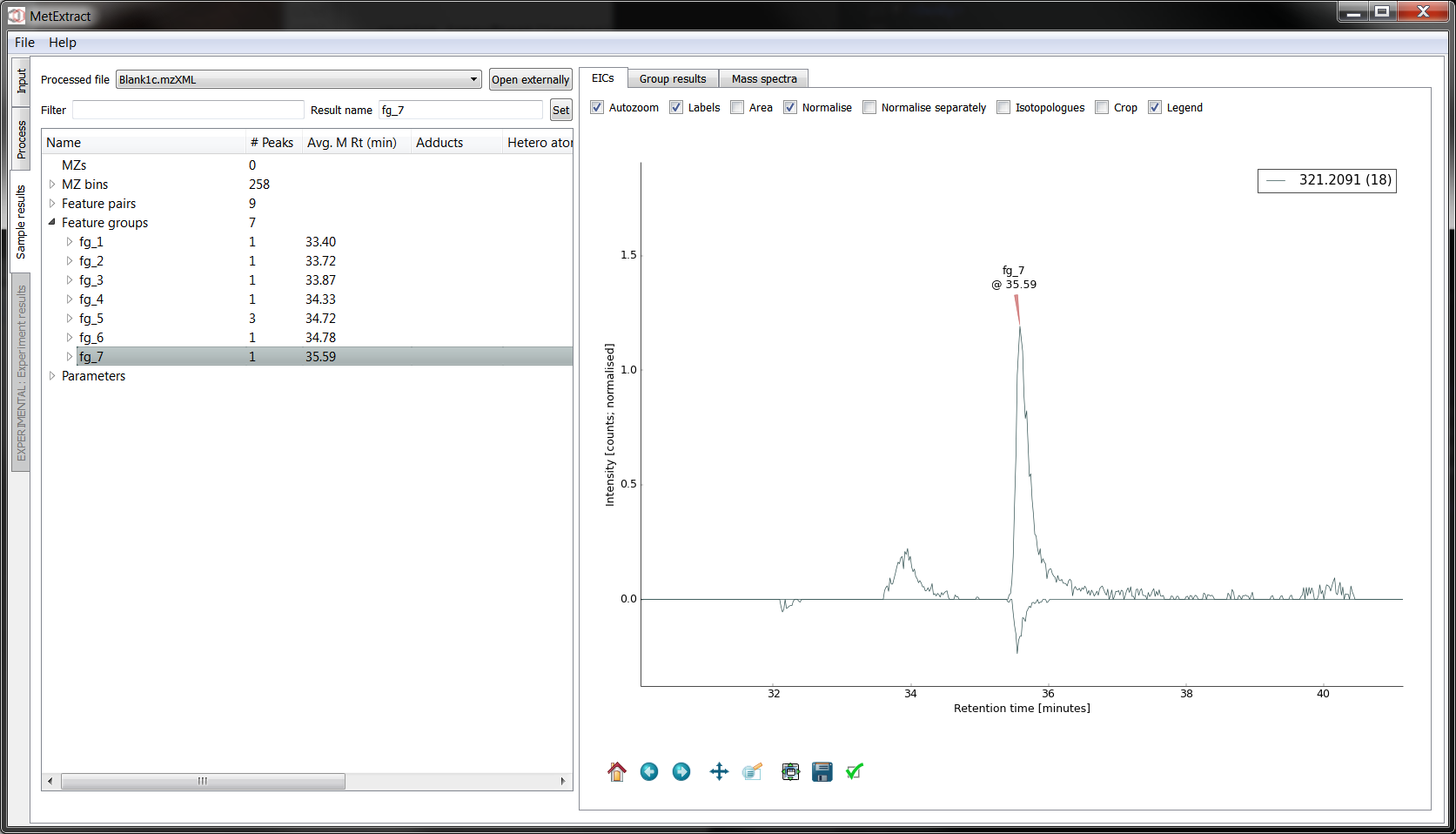Switch to the Input side tab
The image size is (1456, 834).
click(21, 82)
